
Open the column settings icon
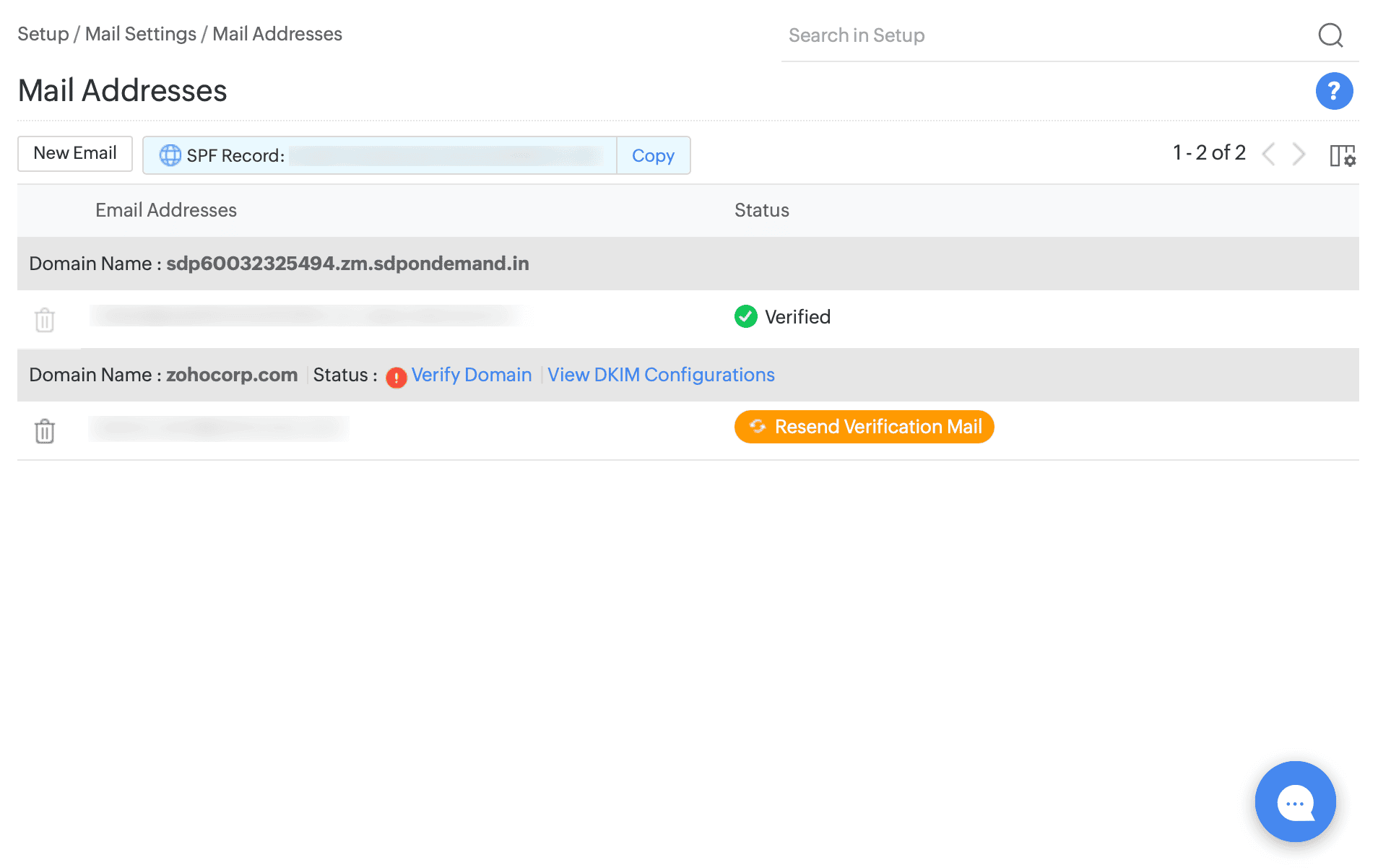1342,155
